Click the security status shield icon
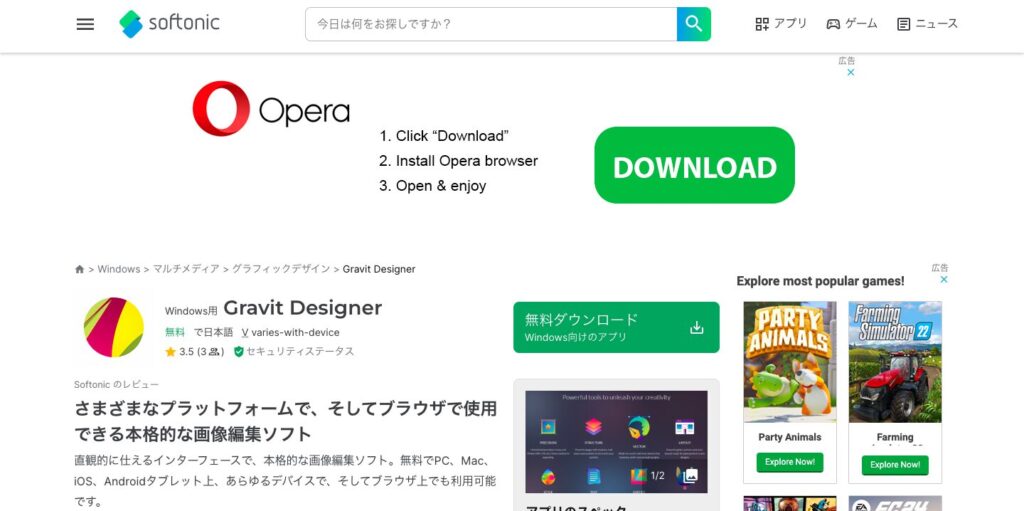This screenshot has height=511, width=1024. (239, 352)
